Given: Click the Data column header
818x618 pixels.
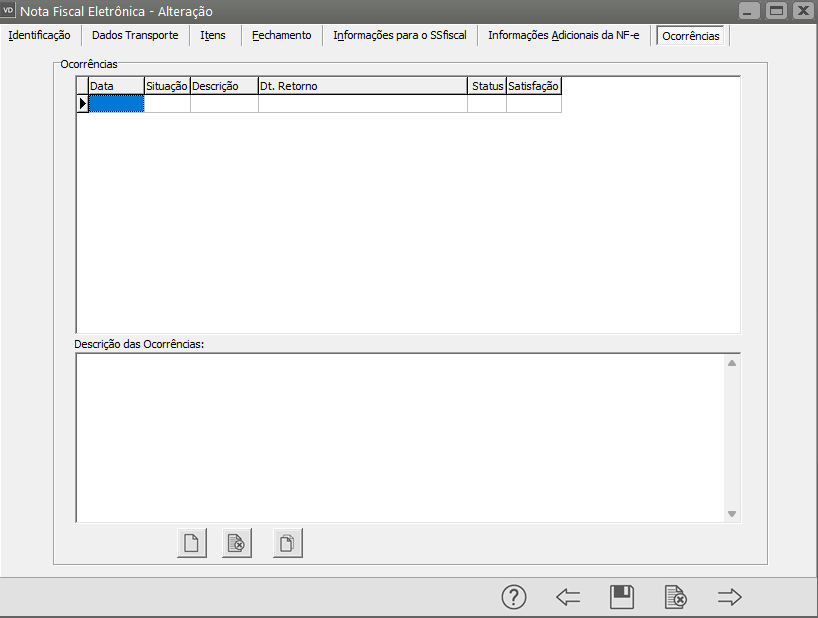Looking at the screenshot, I should [x=115, y=86].
